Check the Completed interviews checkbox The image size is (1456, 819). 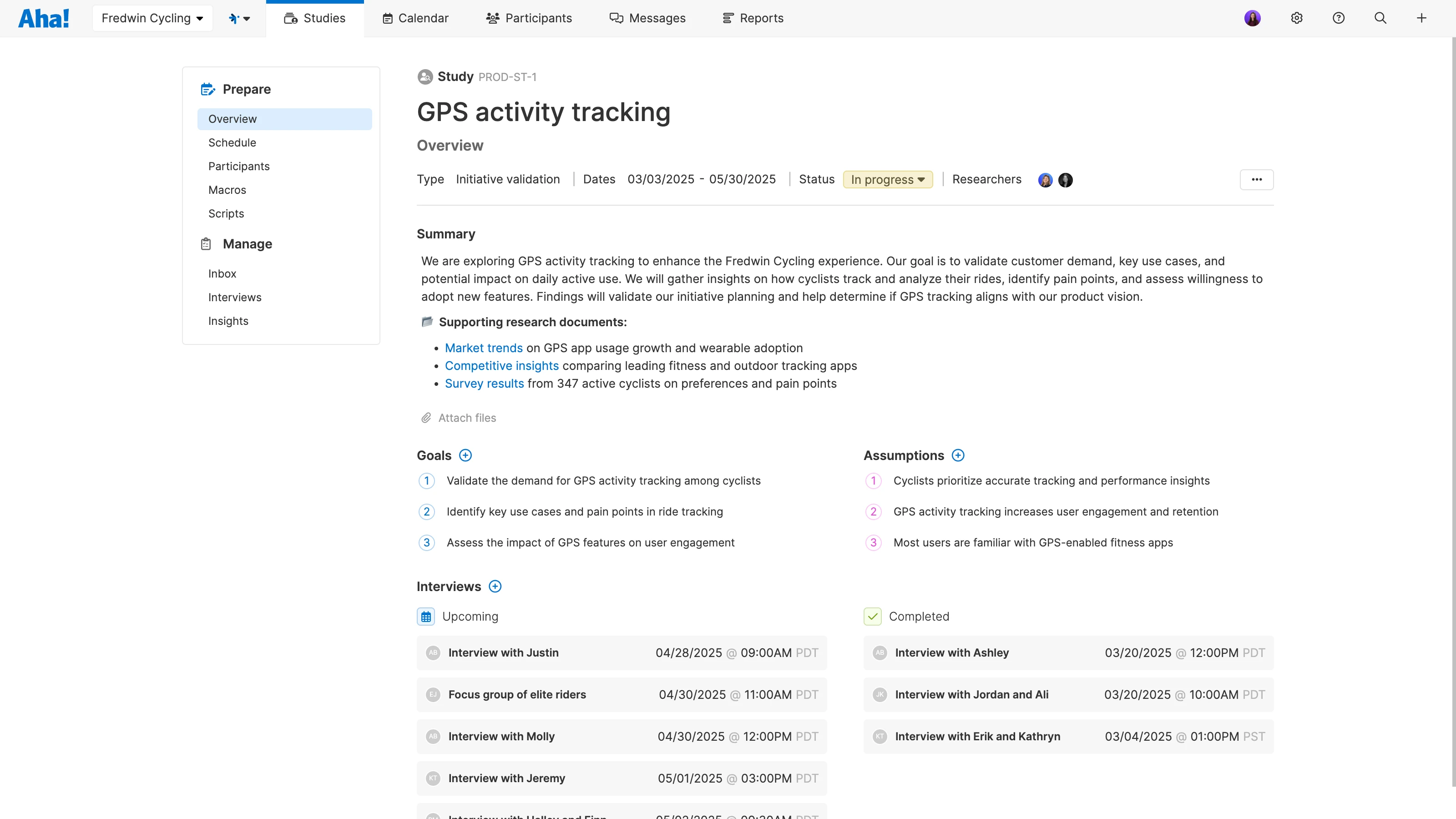872,616
